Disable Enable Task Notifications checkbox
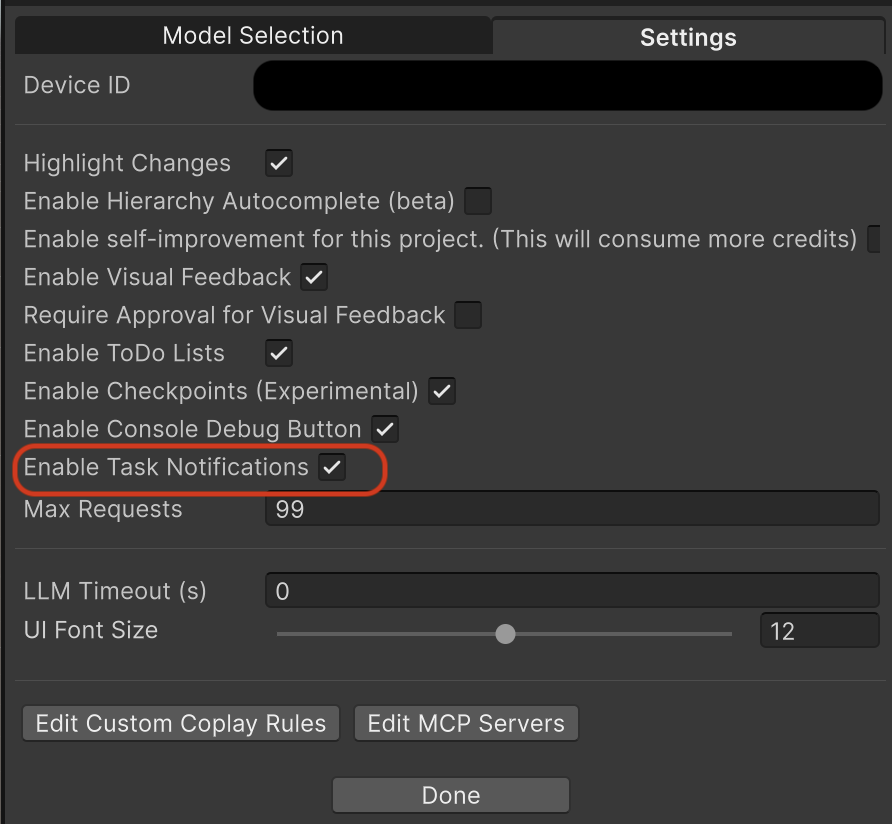The height and width of the screenshot is (824, 892). (x=332, y=467)
